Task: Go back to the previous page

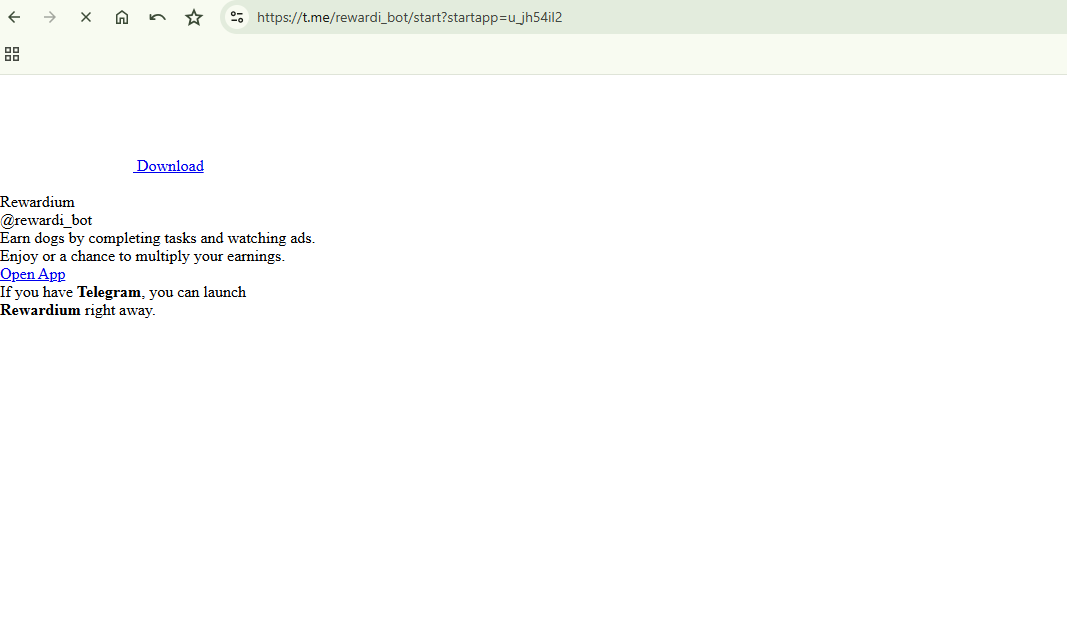Action: click(14, 17)
